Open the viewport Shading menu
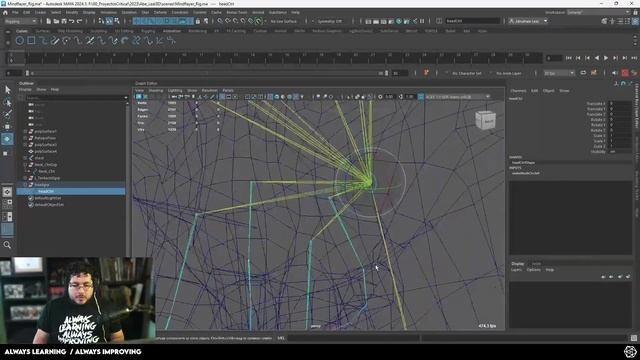Screen dimensions: 640x360 click(x=156, y=91)
